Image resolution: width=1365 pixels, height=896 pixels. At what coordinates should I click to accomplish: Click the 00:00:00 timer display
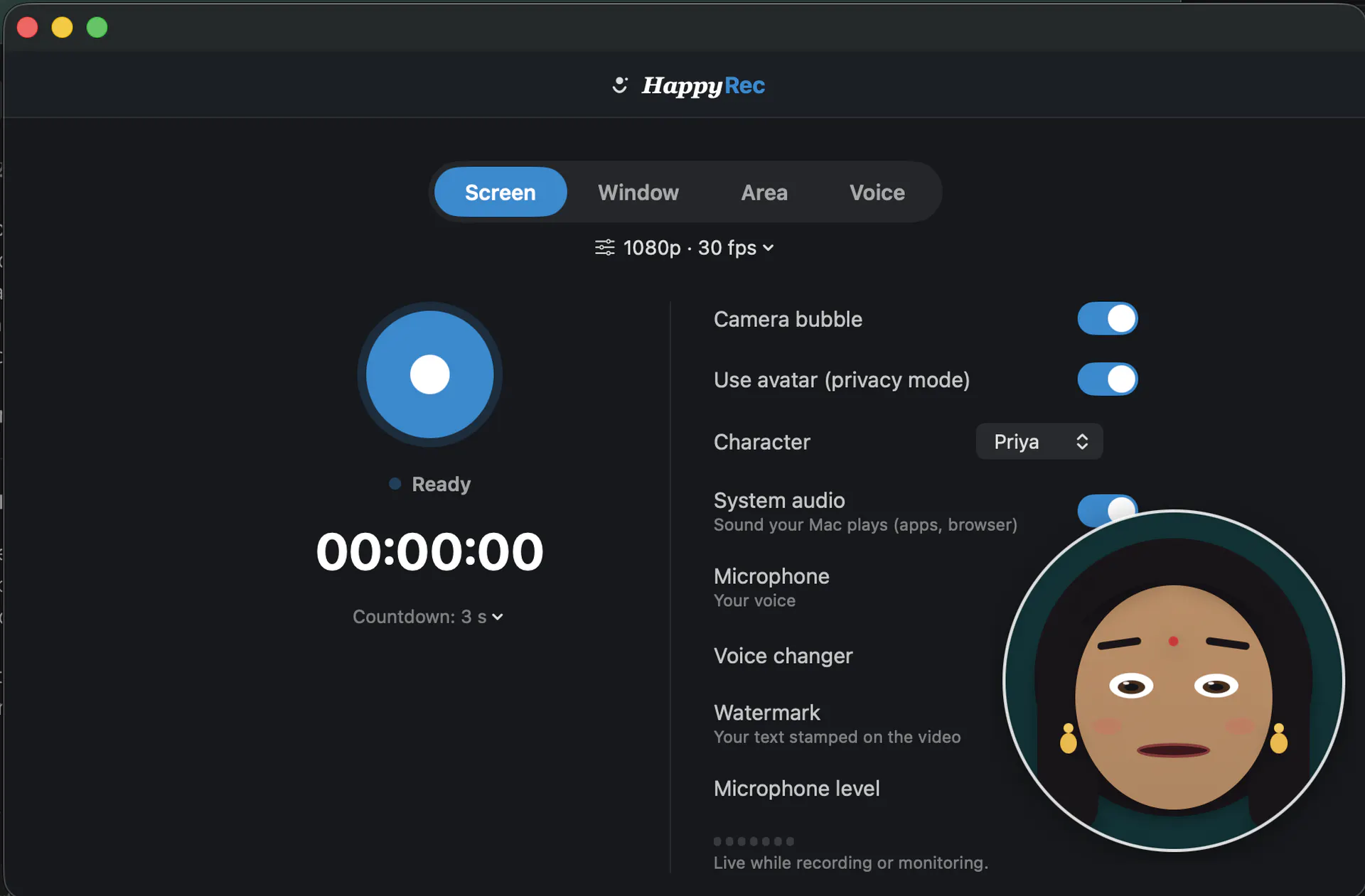[429, 552]
